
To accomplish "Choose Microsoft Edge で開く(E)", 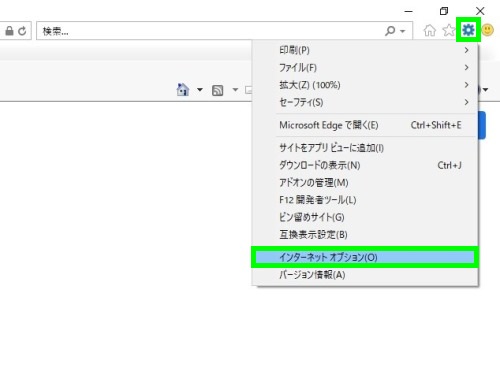I will 365,125.
